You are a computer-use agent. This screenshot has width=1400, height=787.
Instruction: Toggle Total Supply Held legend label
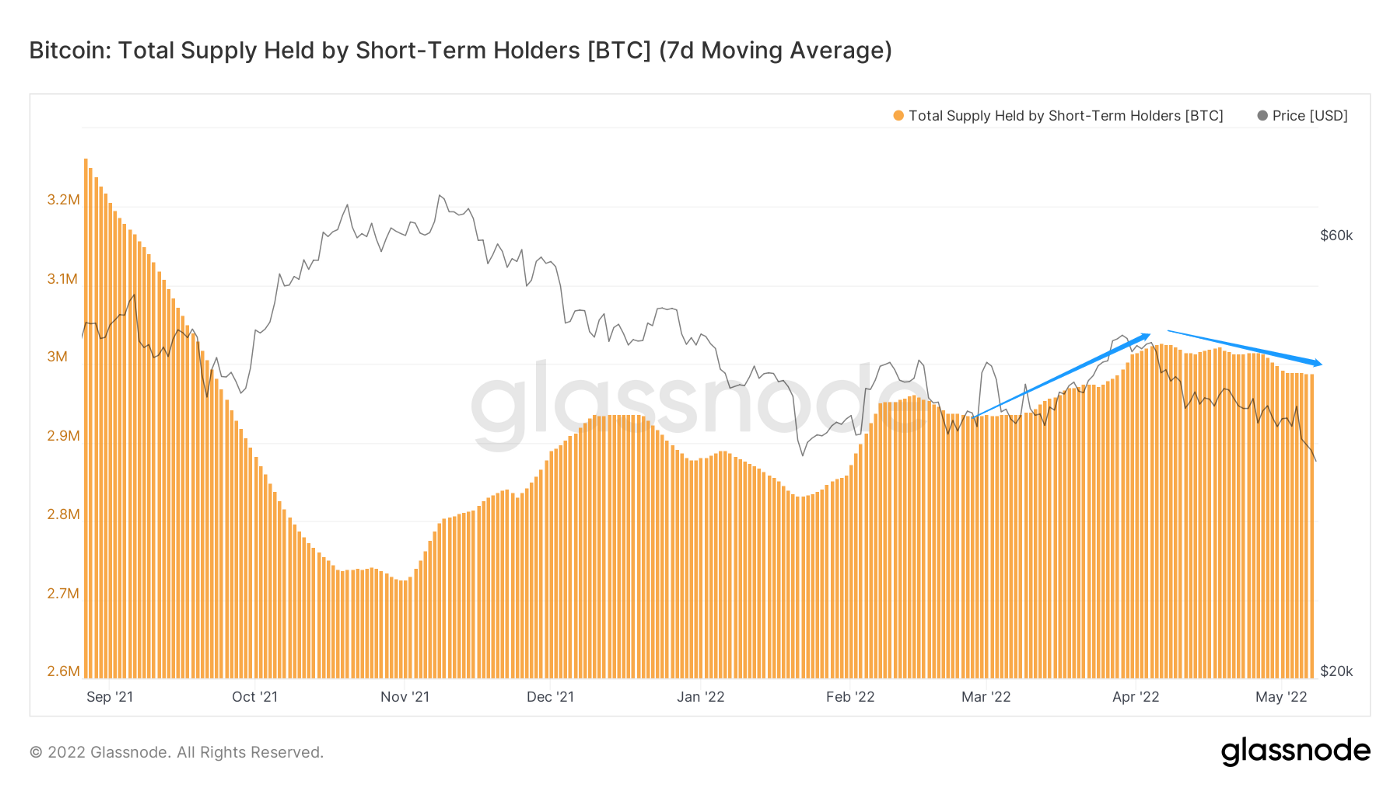click(1065, 116)
